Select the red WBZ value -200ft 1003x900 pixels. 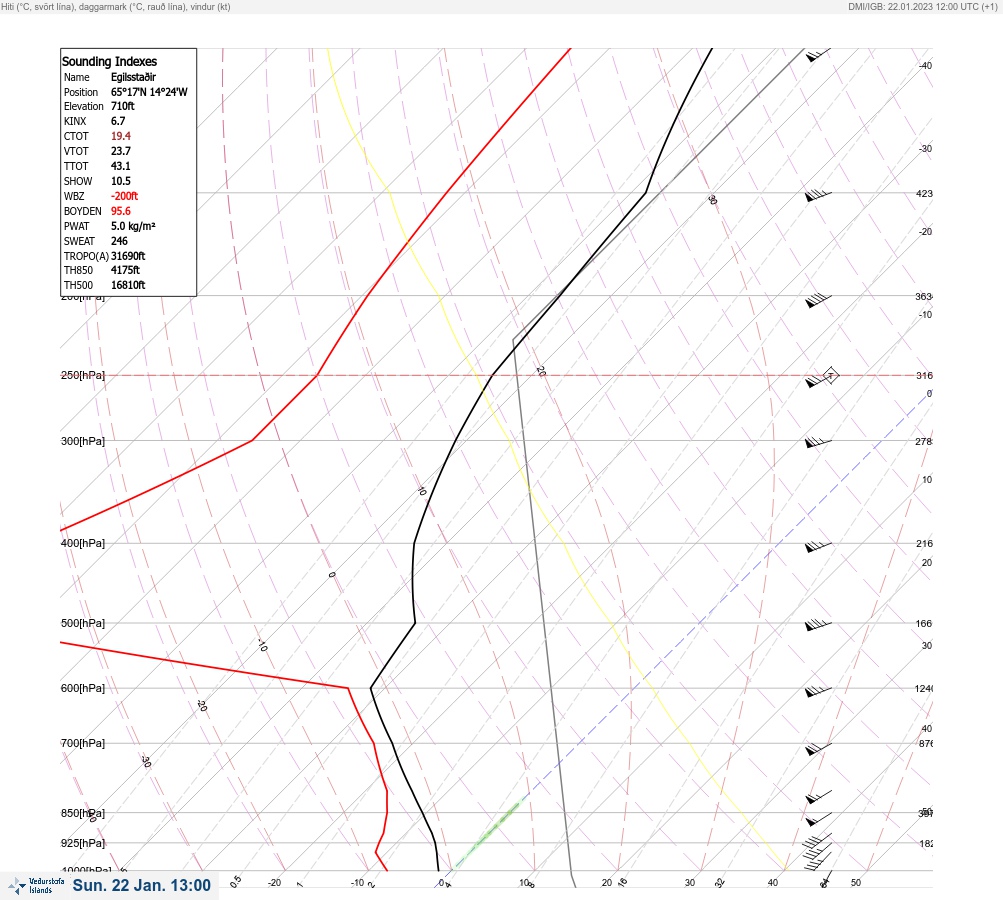tap(124, 196)
